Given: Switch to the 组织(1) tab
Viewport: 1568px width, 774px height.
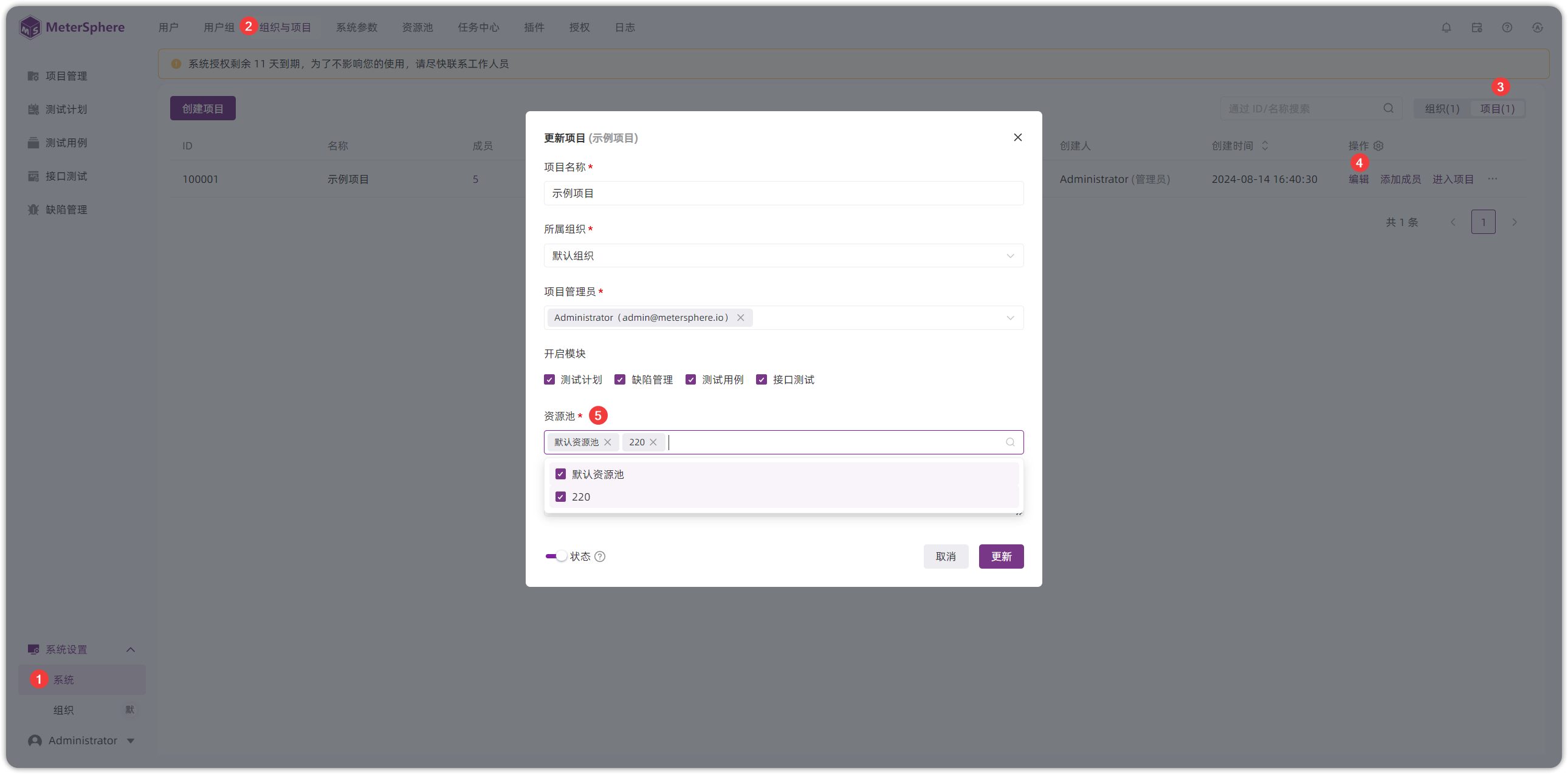Looking at the screenshot, I should (x=1442, y=109).
